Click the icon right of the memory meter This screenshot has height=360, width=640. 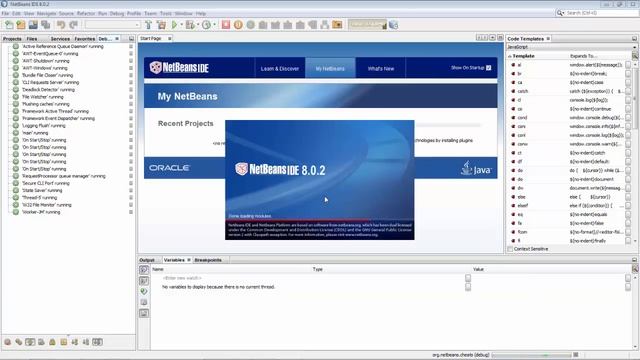pos(393,25)
